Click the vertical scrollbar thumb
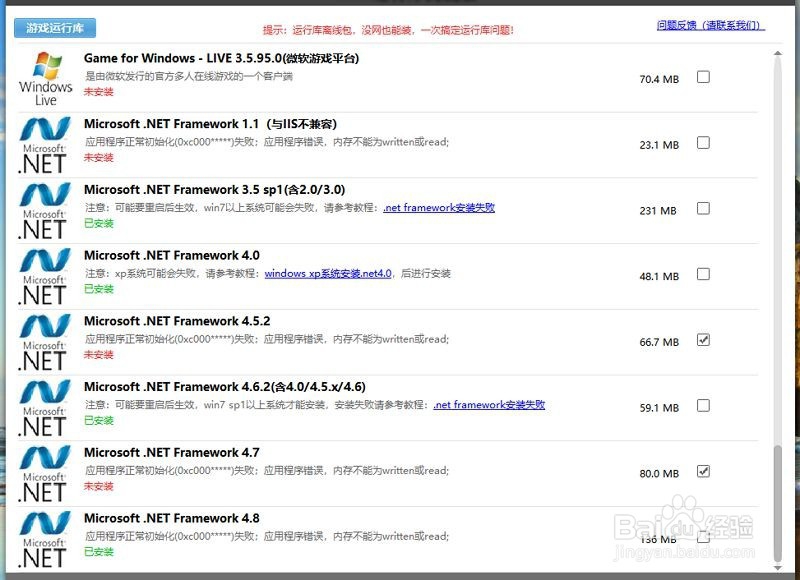800x580 pixels. pyautogui.click(x=778, y=503)
